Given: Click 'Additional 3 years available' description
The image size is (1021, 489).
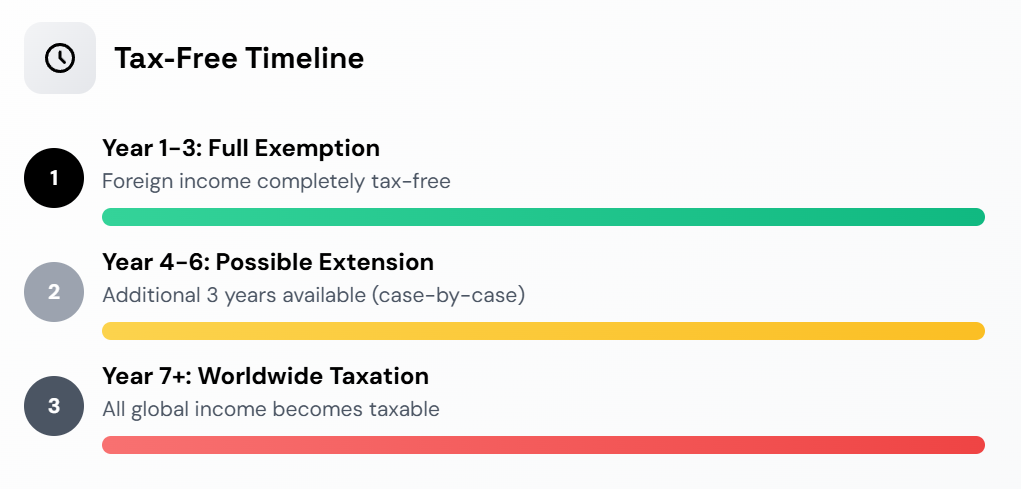Looking at the screenshot, I should tap(313, 295).
